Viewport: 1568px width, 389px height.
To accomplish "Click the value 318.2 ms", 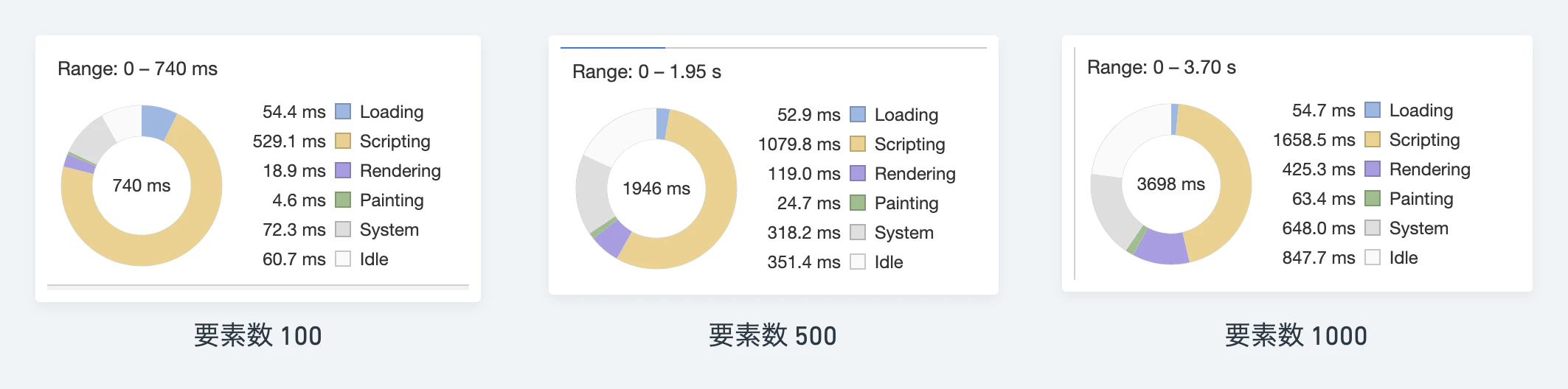I will [x=804, y=233].
